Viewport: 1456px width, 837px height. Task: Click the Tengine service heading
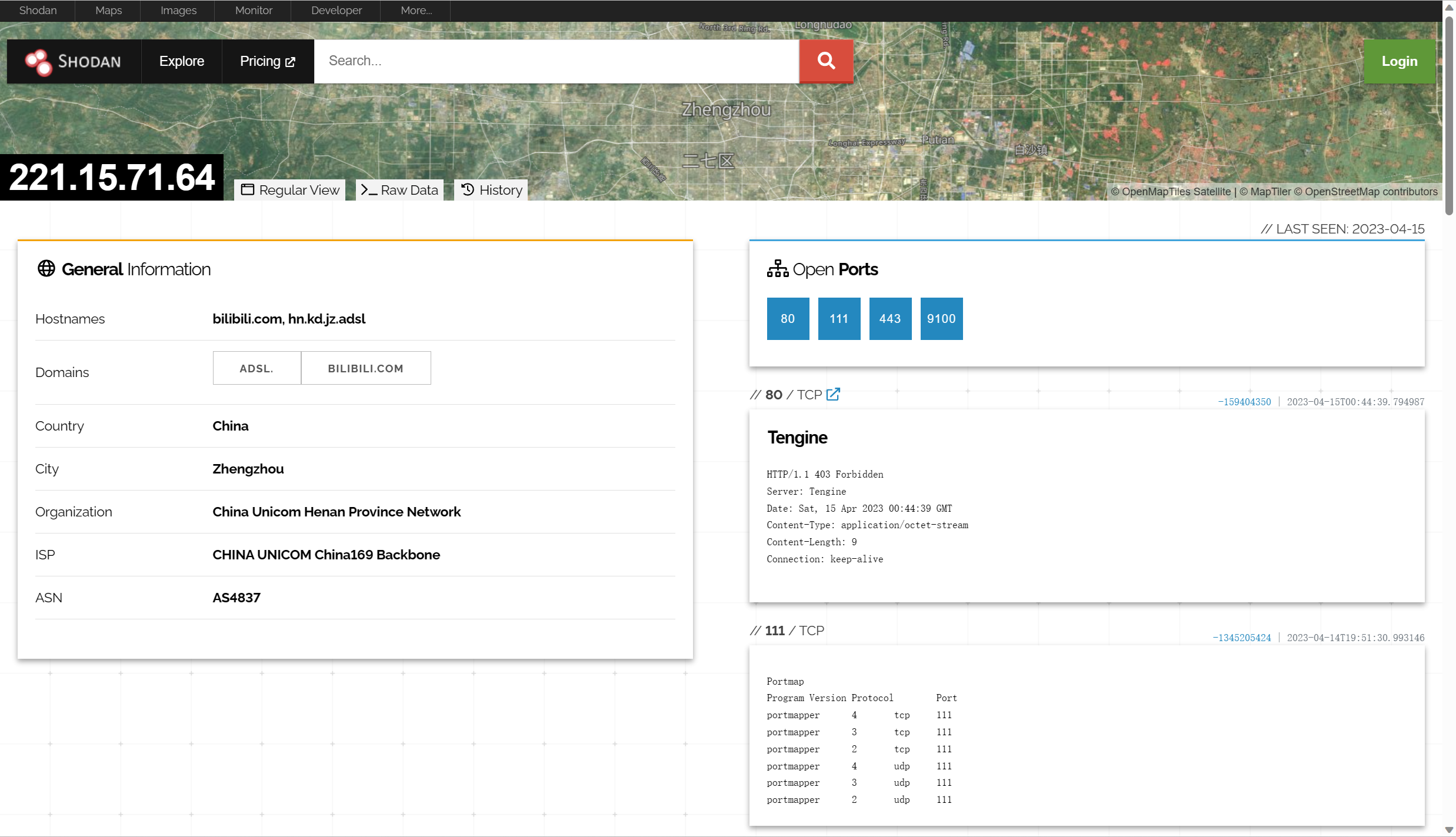pyautogui.click(x=797, y=438)
